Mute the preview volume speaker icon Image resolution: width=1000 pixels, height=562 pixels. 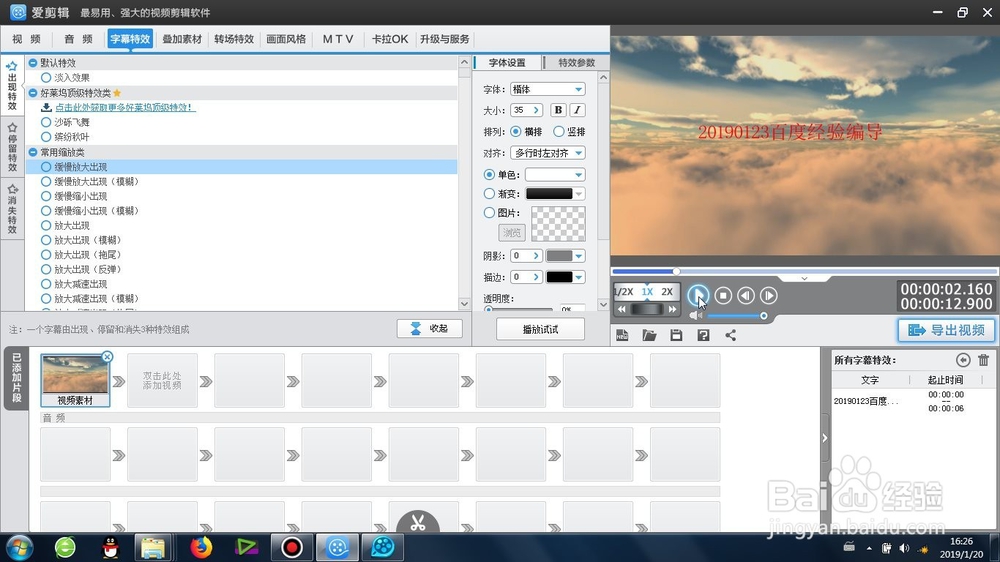(695, 315)
